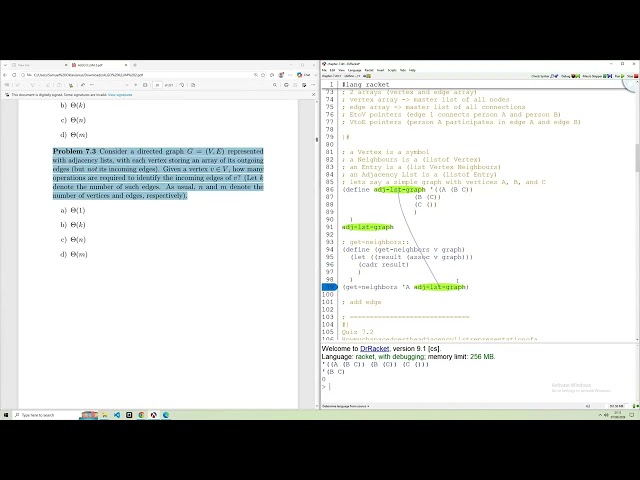
Task: Click the PDF print icon
Action: [x=286, y=85]
